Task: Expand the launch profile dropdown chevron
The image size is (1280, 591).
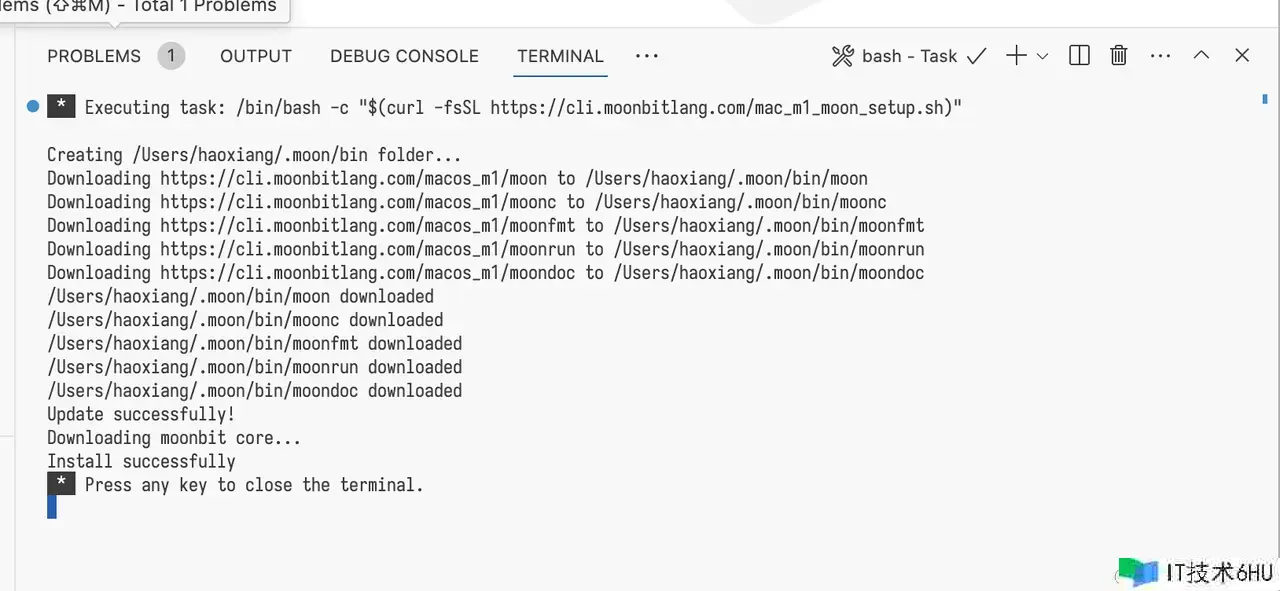Action: (x=1042, y=56)
